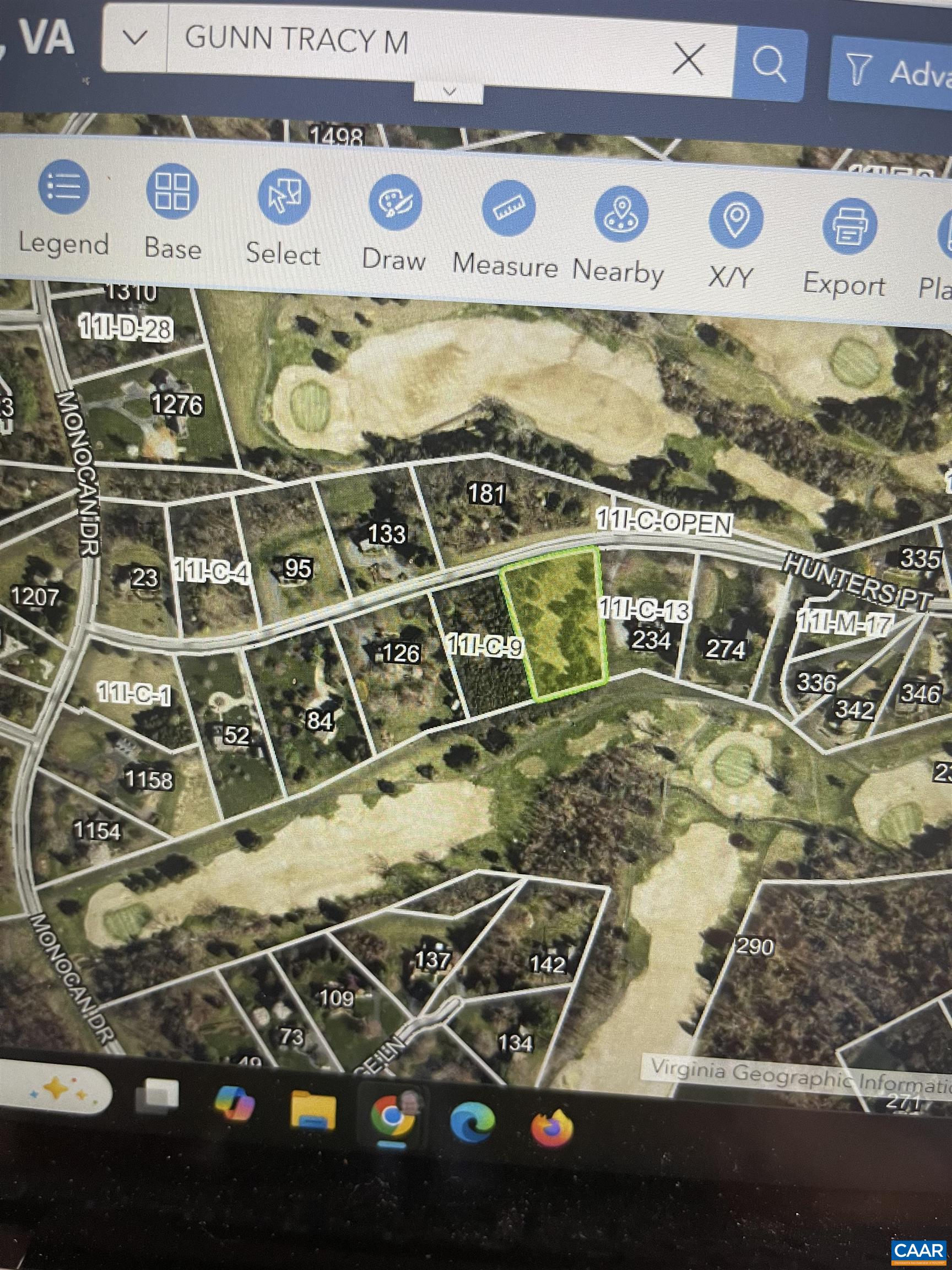
Task: Open the Draw tool
Action: (x=395, y=203)
